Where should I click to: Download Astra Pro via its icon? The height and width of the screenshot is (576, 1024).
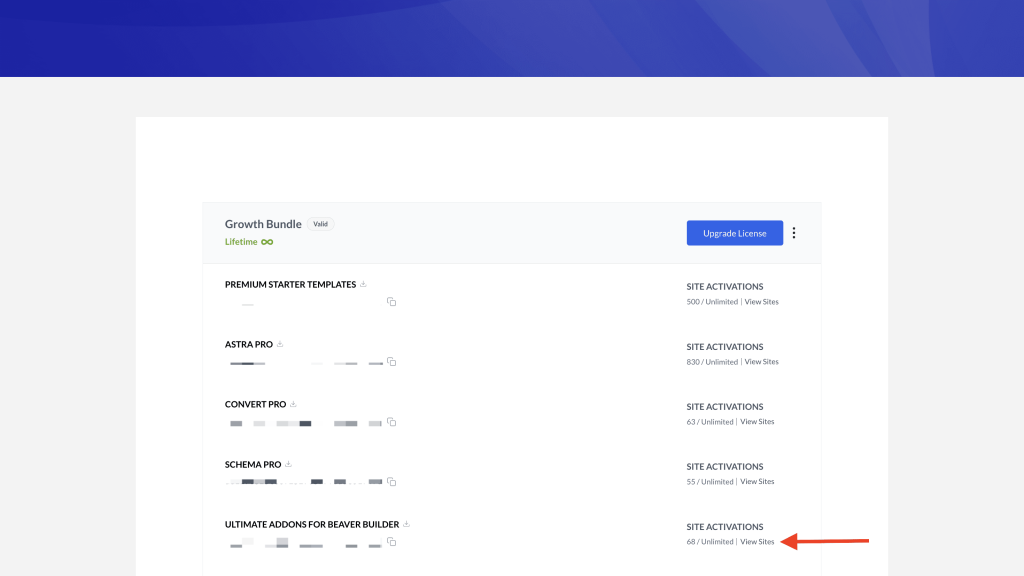[280, 345]
